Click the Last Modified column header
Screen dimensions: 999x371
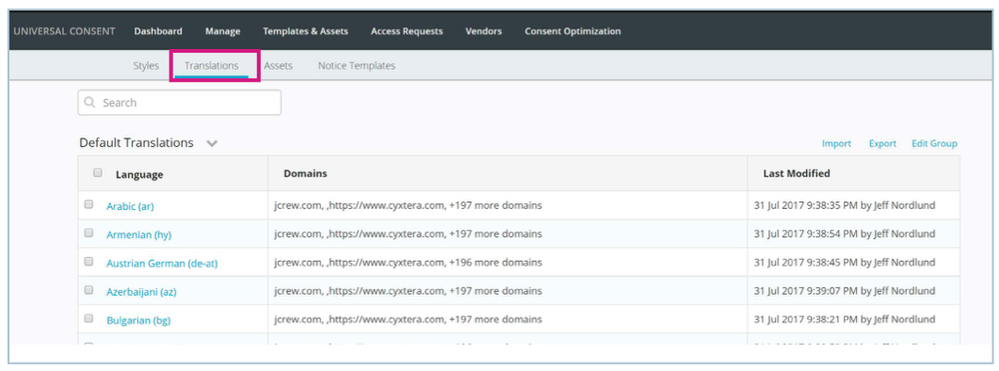(x=796, y=173)
